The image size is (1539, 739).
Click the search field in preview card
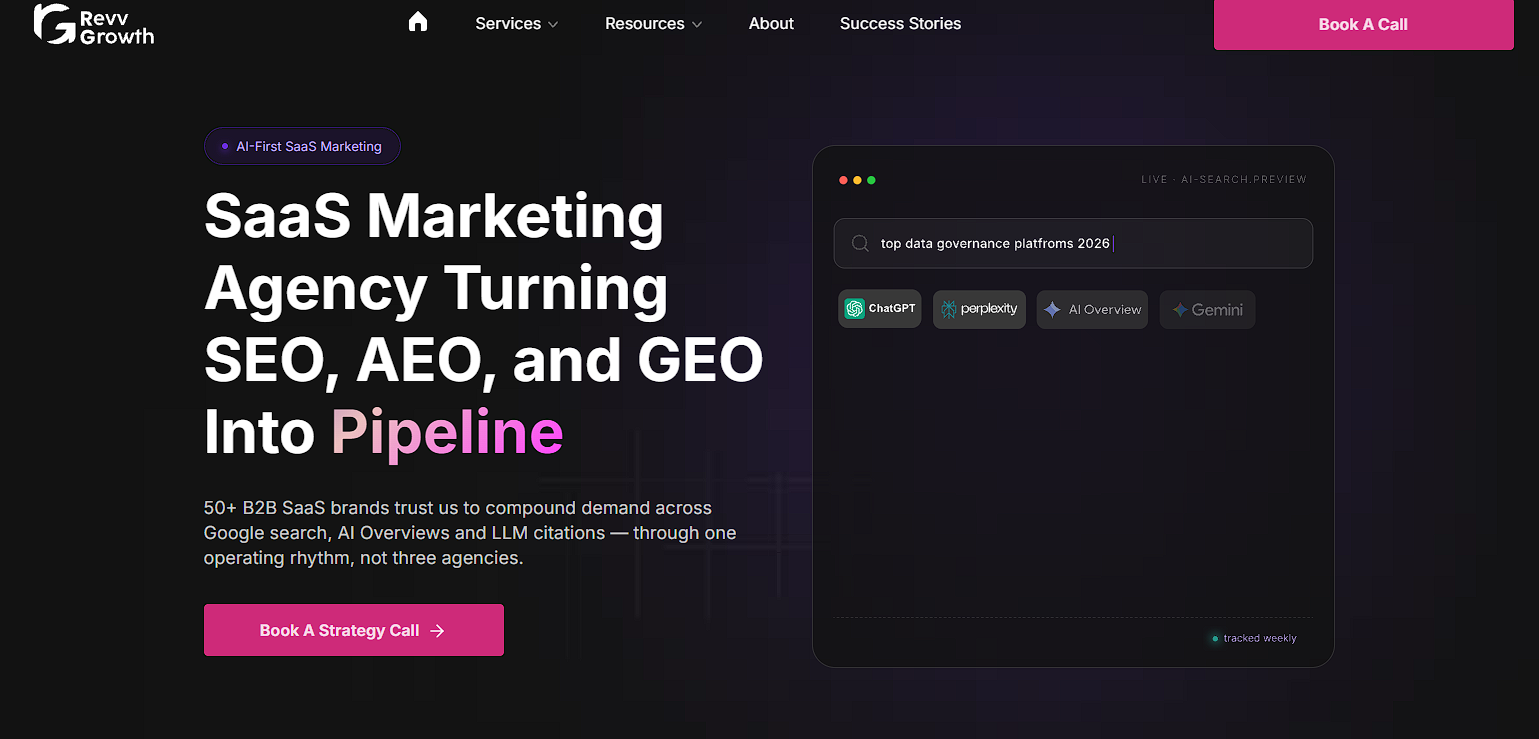tap(1073, 243)
